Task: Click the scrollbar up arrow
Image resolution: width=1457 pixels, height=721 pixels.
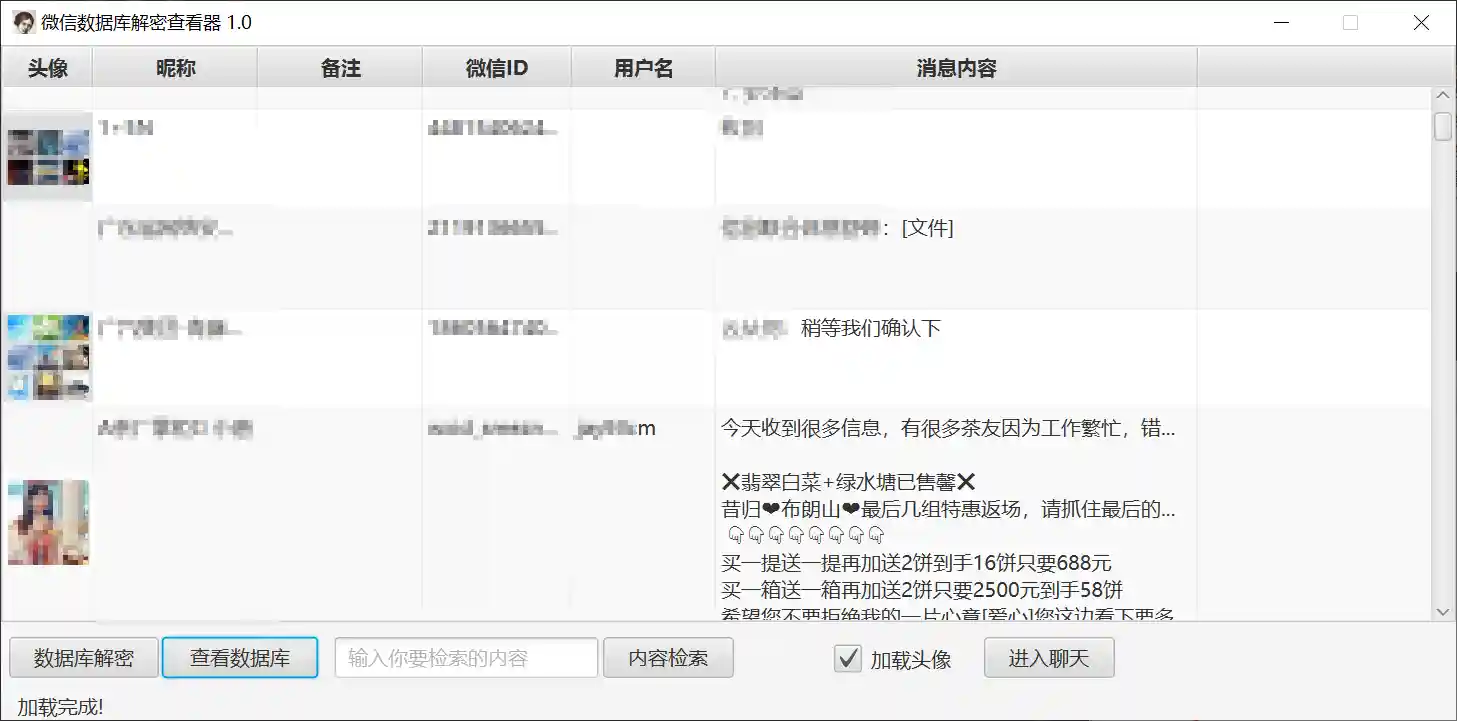Action: tap(1443, 97)
